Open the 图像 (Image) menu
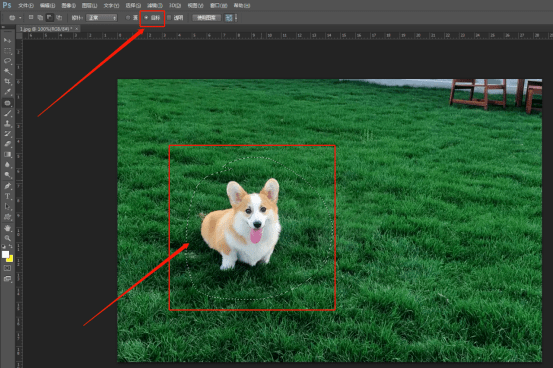Viewport: 553px width, 368px height. click(68, 6)
